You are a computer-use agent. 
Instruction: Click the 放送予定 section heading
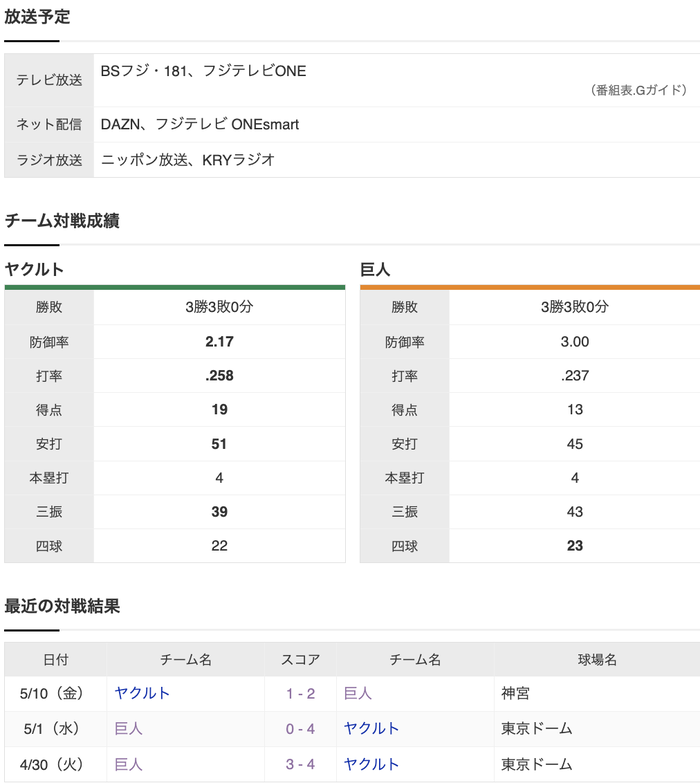point(37,16)
